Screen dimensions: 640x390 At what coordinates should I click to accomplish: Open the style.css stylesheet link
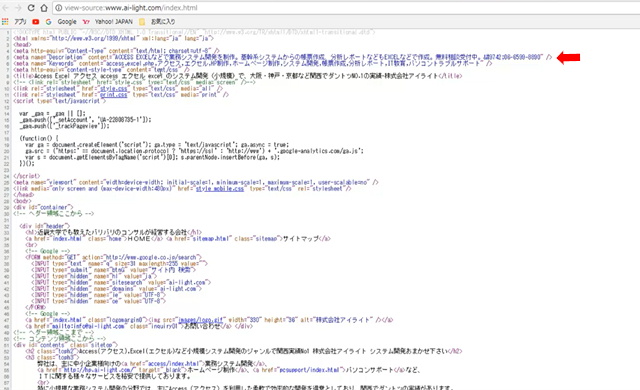coord(113,89)
